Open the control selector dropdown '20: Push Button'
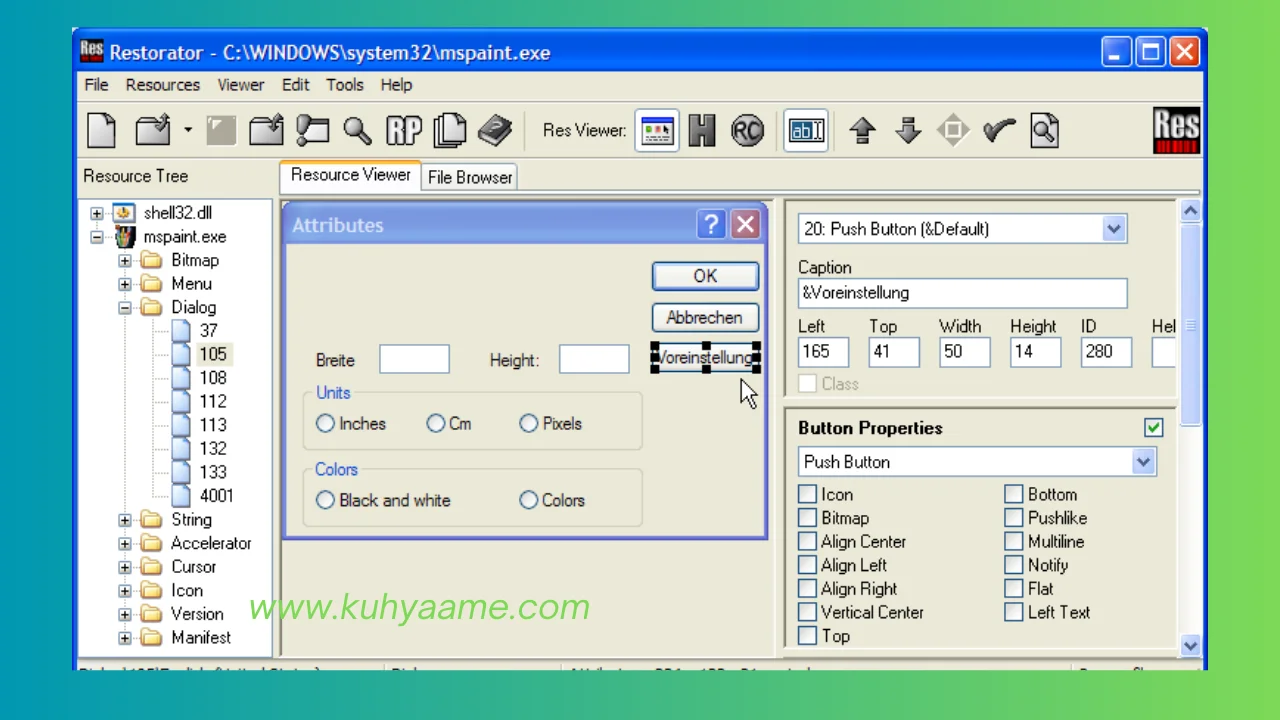1280x720 pixels. 1114,229
